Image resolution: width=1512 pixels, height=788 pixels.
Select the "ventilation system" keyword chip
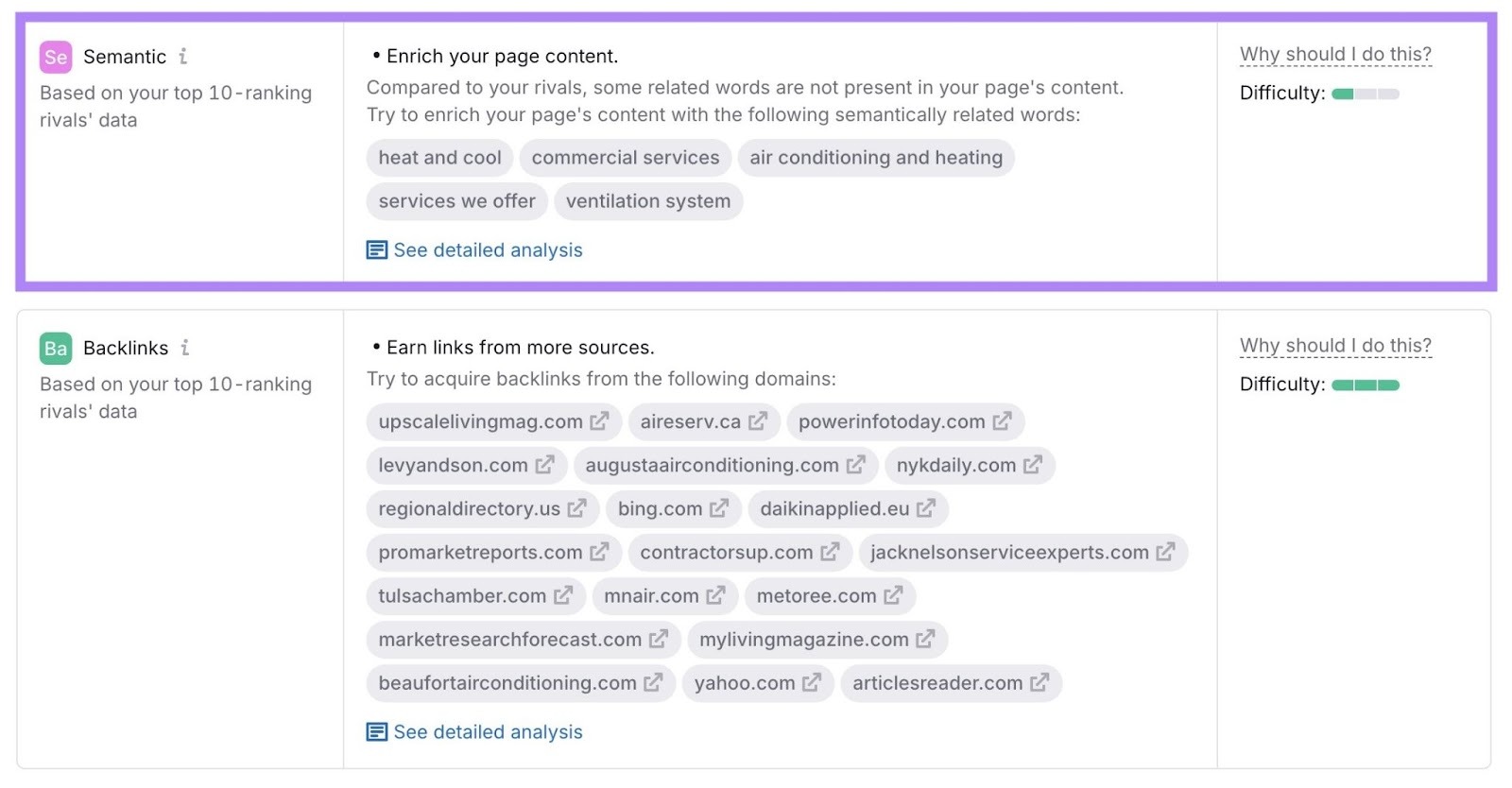647,200
